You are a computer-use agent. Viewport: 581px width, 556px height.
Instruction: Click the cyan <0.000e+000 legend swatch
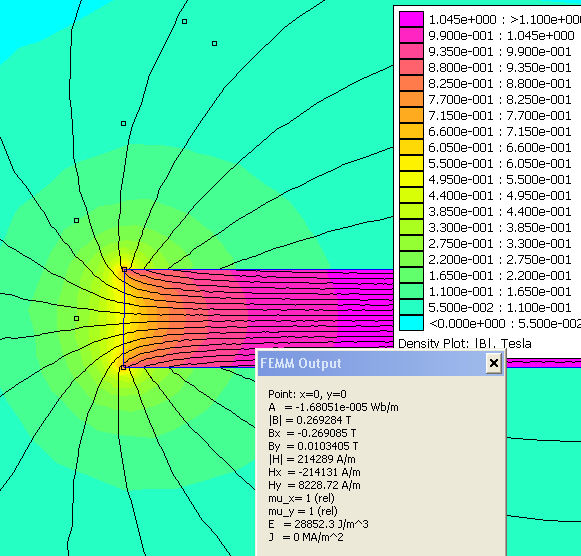411,323
